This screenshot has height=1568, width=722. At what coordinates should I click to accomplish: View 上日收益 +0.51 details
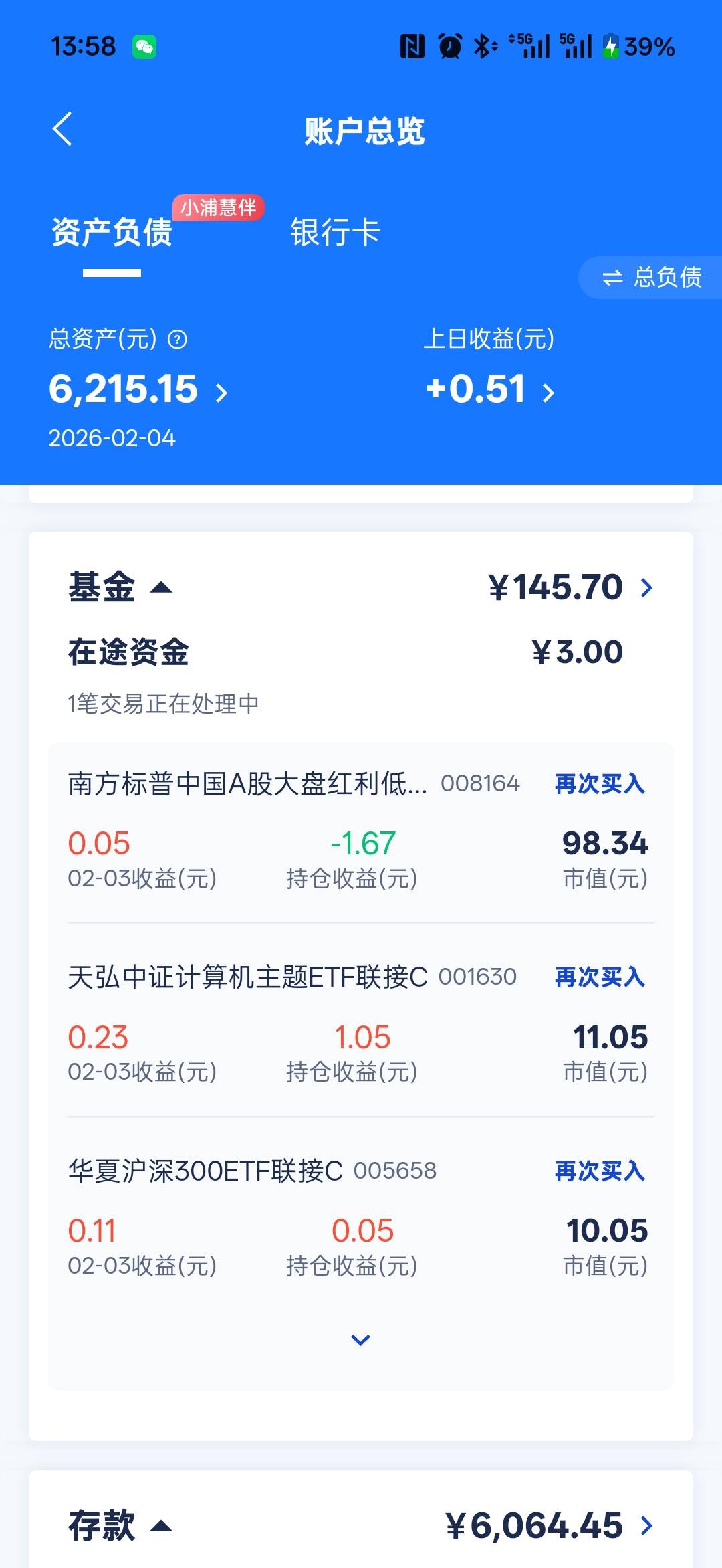pos(489,390)
